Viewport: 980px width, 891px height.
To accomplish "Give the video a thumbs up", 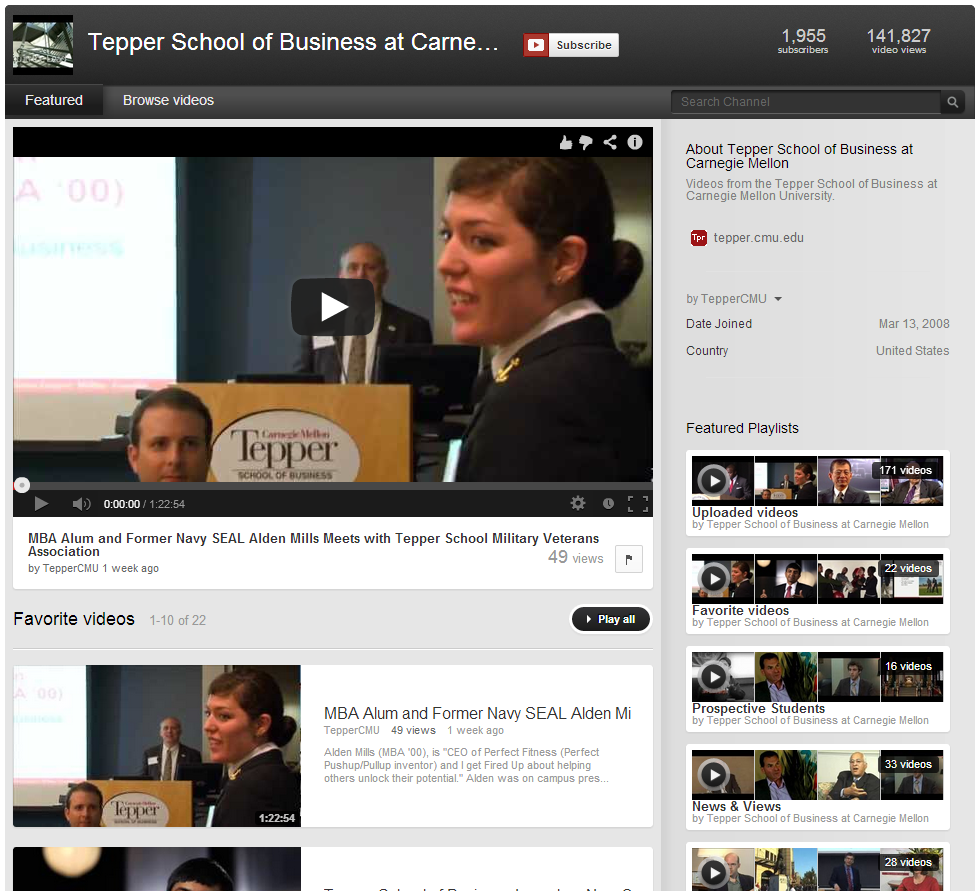I will (566, 142).
